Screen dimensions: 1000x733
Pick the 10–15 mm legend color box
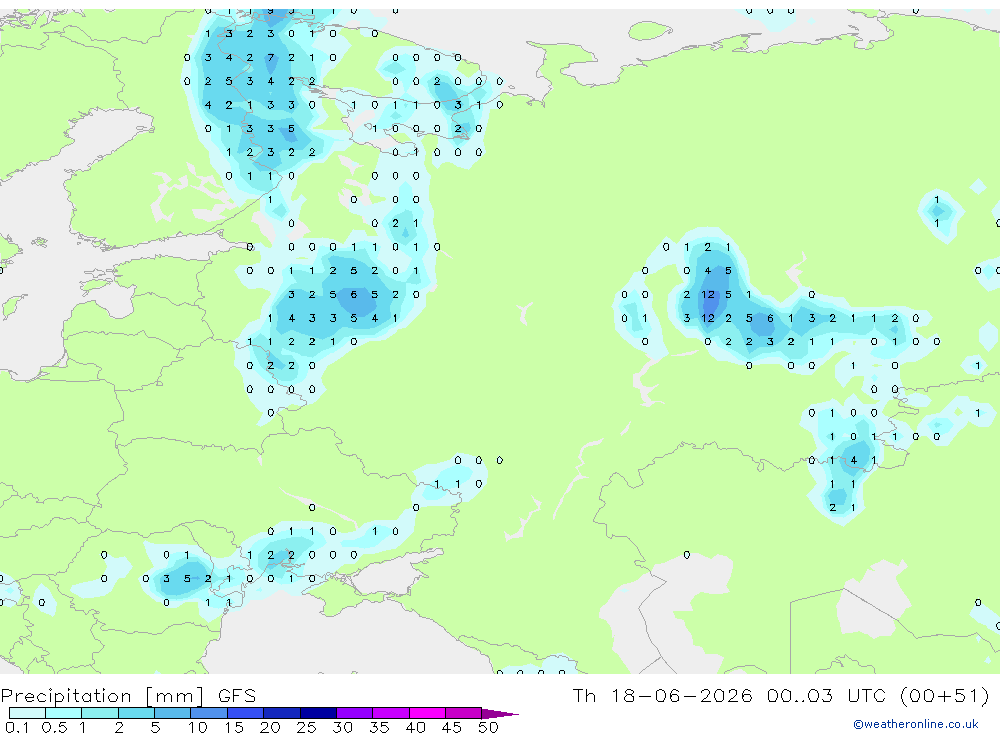tap(209, 713)
